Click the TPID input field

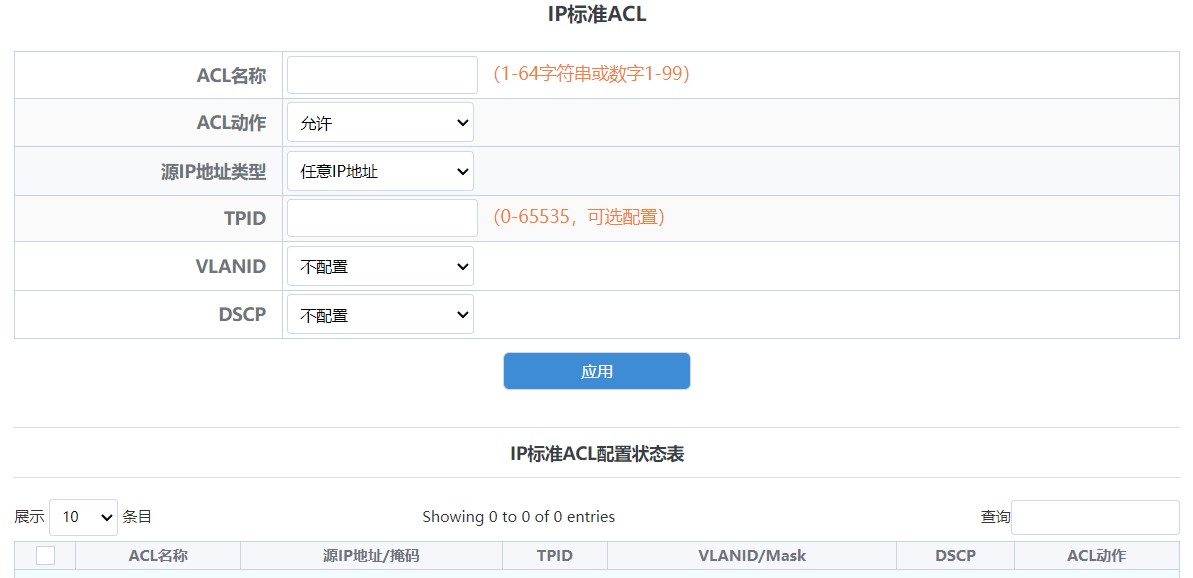point(382,218)
